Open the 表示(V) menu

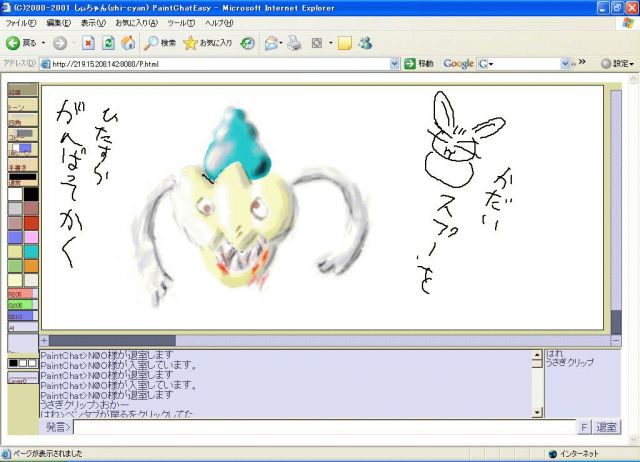click(93, 23)
